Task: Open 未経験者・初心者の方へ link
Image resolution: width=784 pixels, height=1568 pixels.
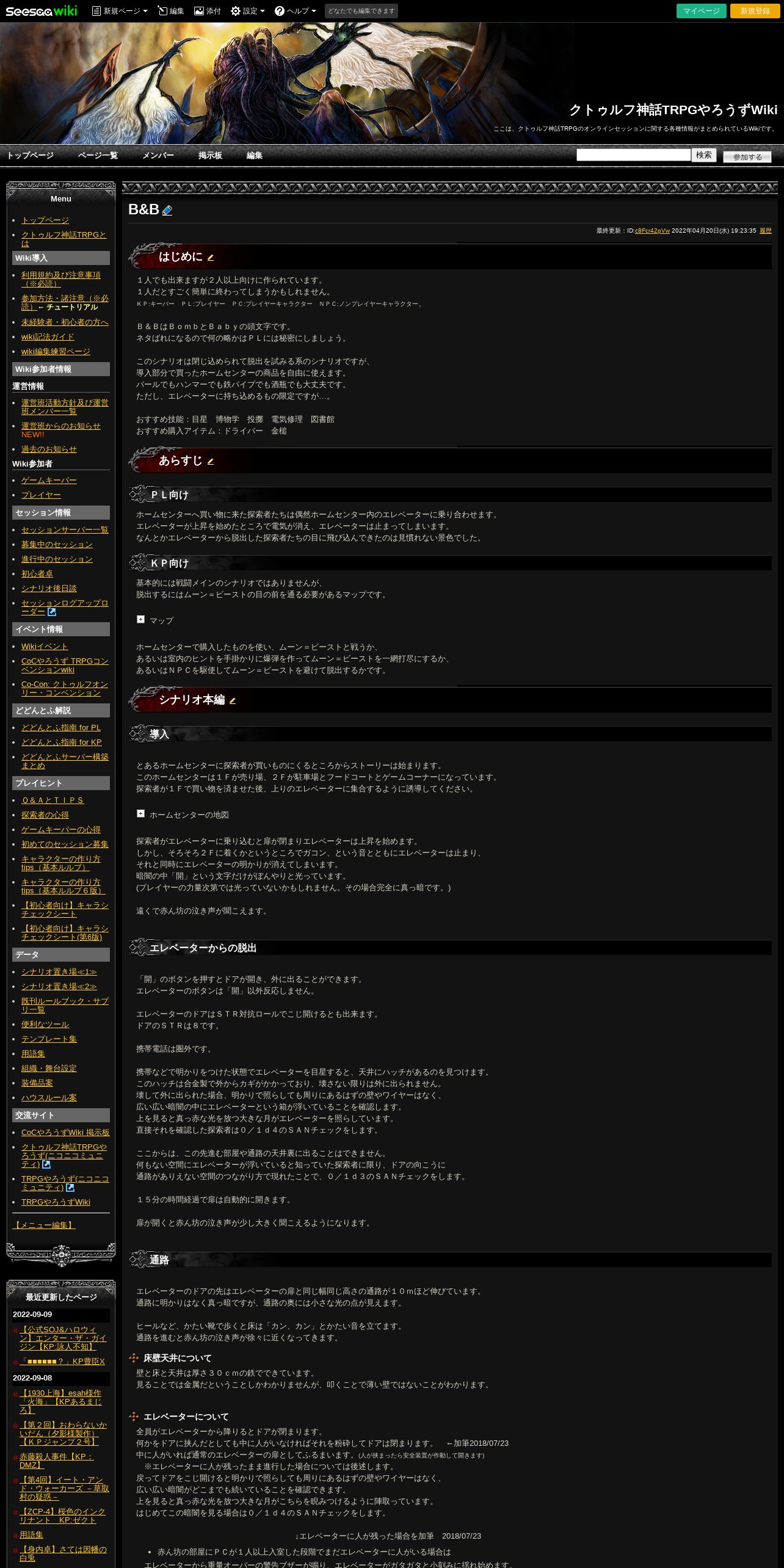Action: pyautogui.click(x=65, y=322)
